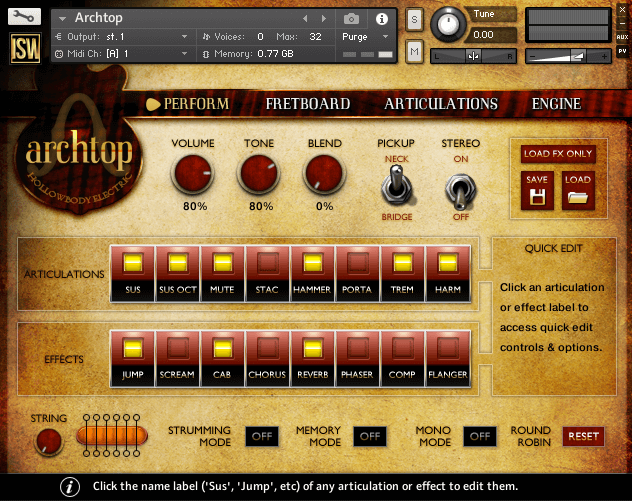Click the Tune knob
Screen dimensions: 632x501
[x=448, y=23]
